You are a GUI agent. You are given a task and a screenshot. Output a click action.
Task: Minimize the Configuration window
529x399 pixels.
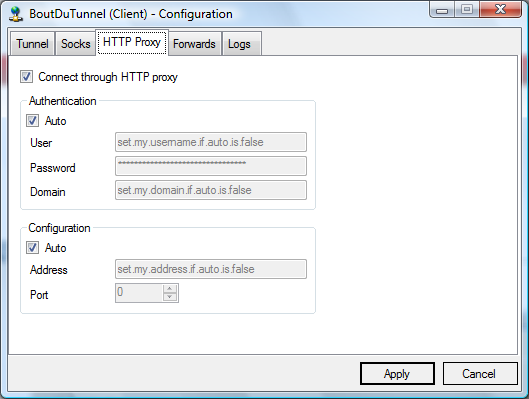pyautogui.click(x=442, y=9)
